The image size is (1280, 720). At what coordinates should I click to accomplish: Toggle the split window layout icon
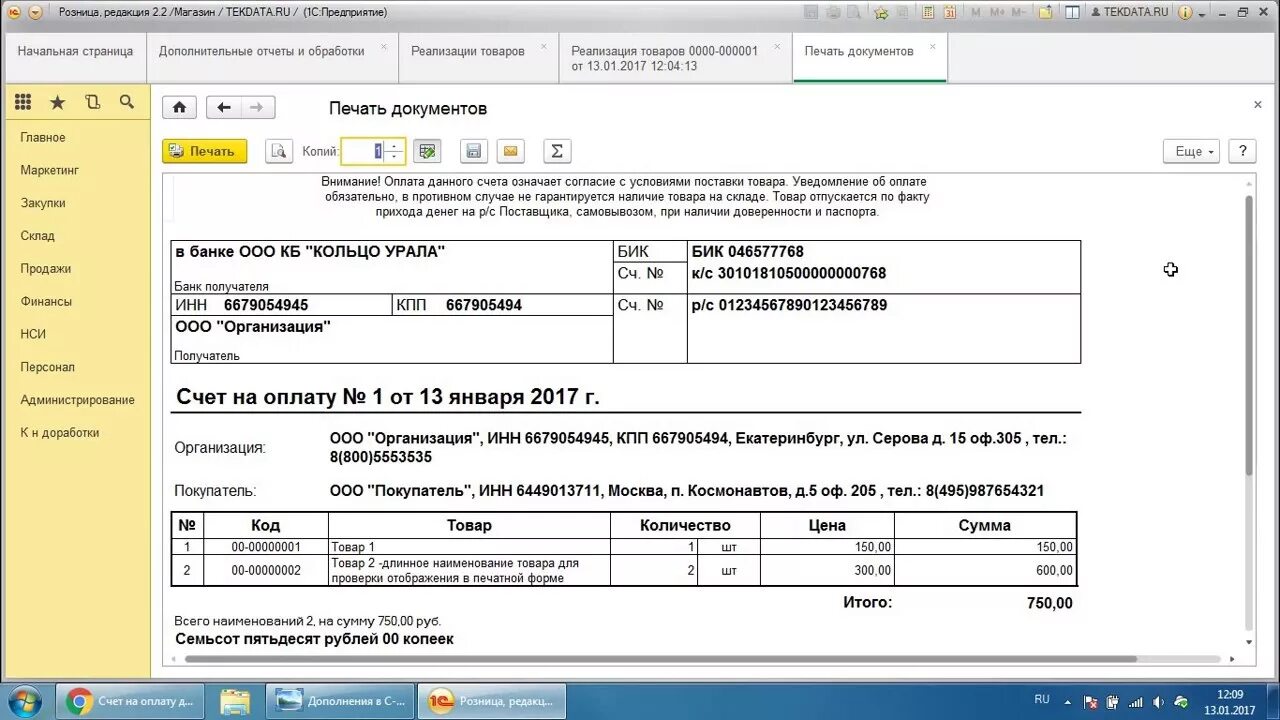[1072, 12]
